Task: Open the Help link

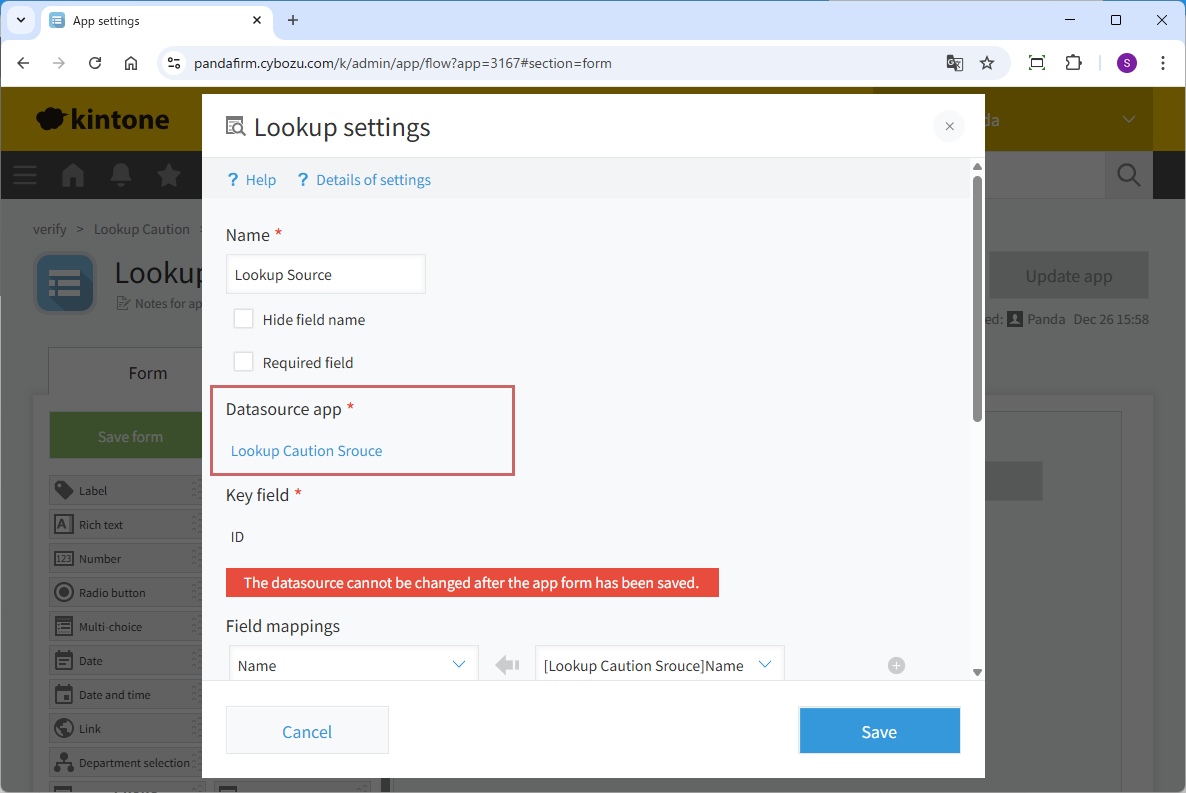Action: 251,180
